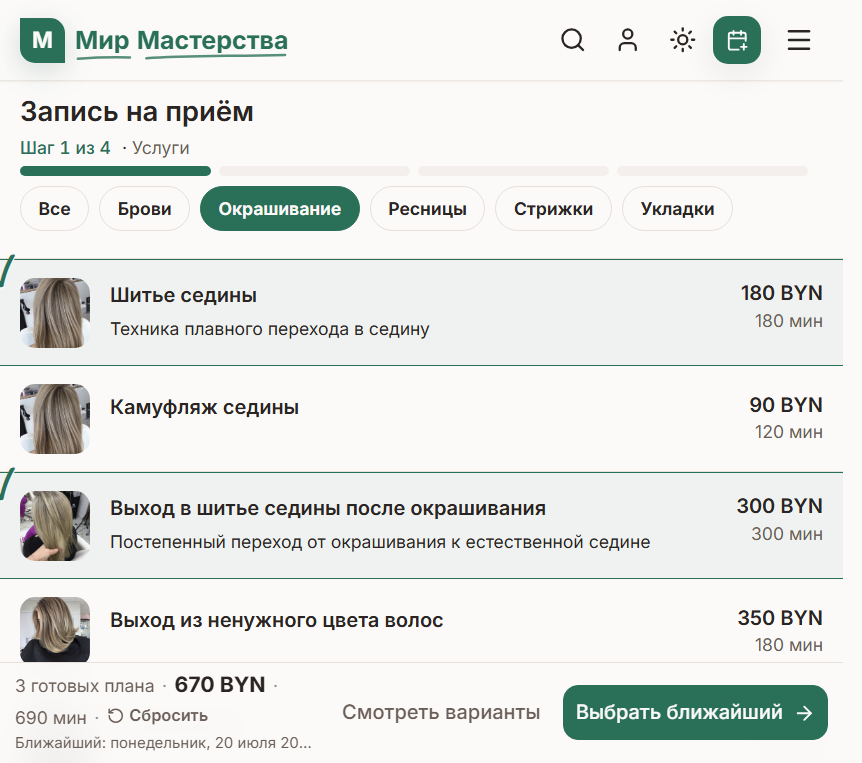Click the second progress step bar
This screenshot has width=862, height=763.
(314, 171)
